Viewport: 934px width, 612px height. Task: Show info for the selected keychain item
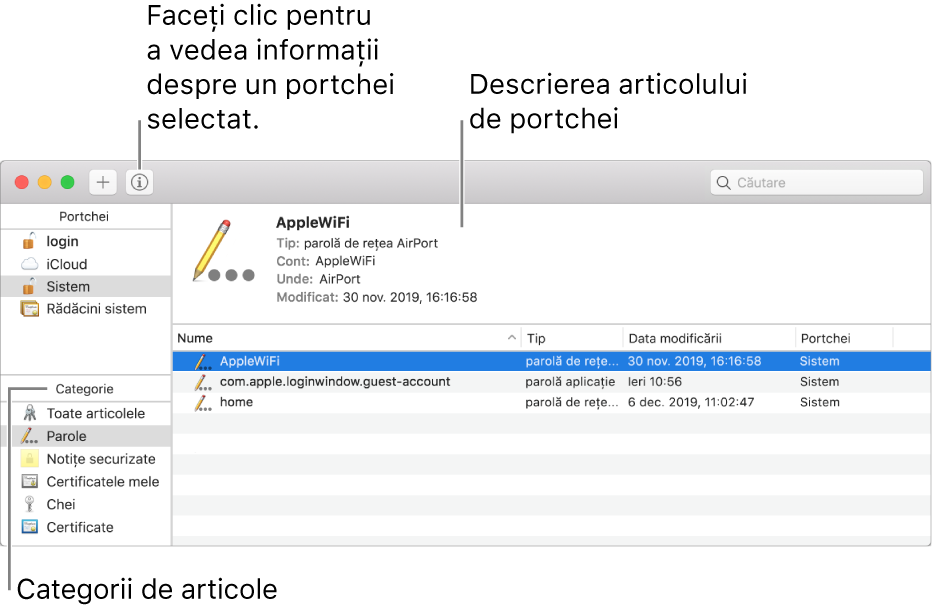pos(138,182)
